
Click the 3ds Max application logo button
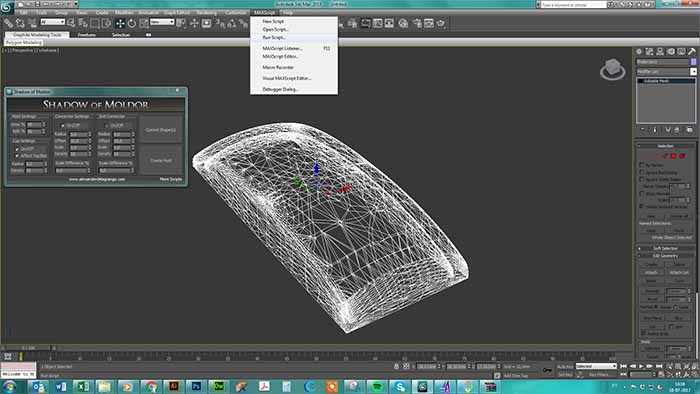click(x=7, y=7)
